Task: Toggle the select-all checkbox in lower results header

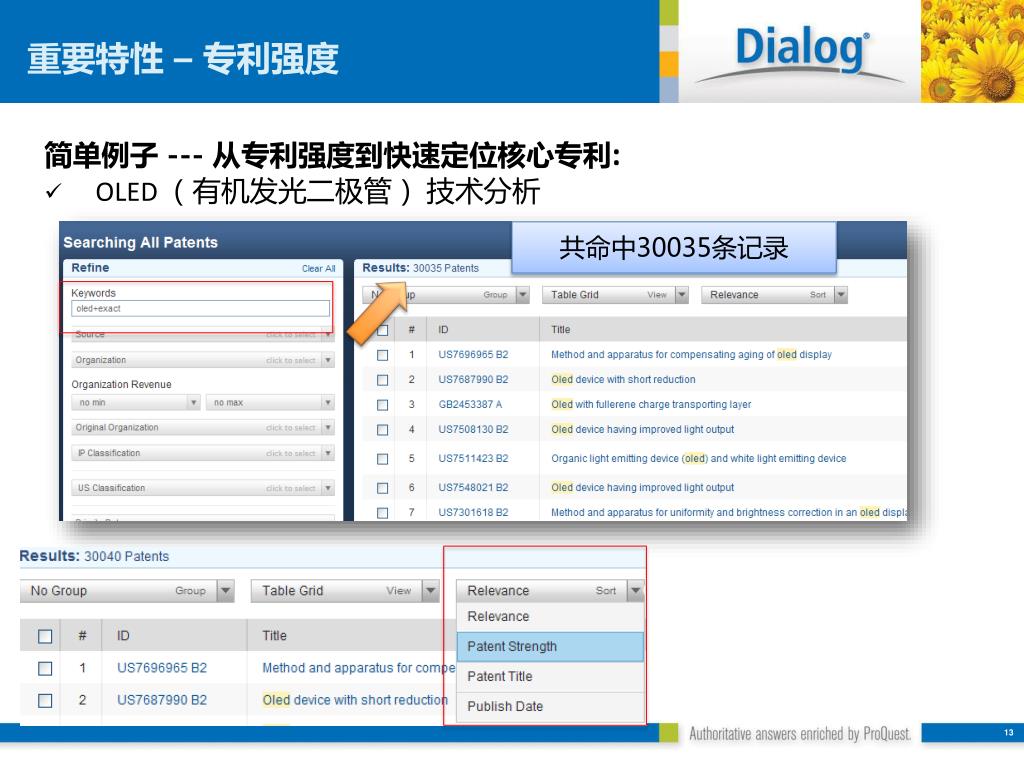Action: click(x=45, y=636)
